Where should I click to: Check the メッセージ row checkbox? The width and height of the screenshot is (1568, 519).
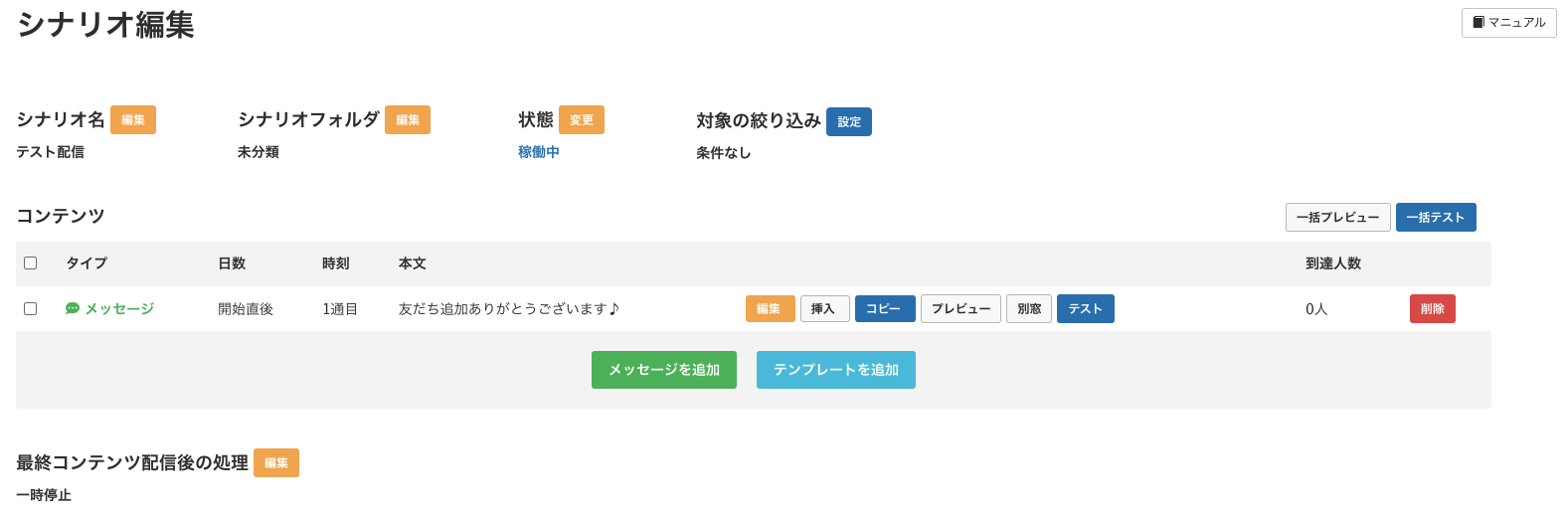click(x=30, y=309)
